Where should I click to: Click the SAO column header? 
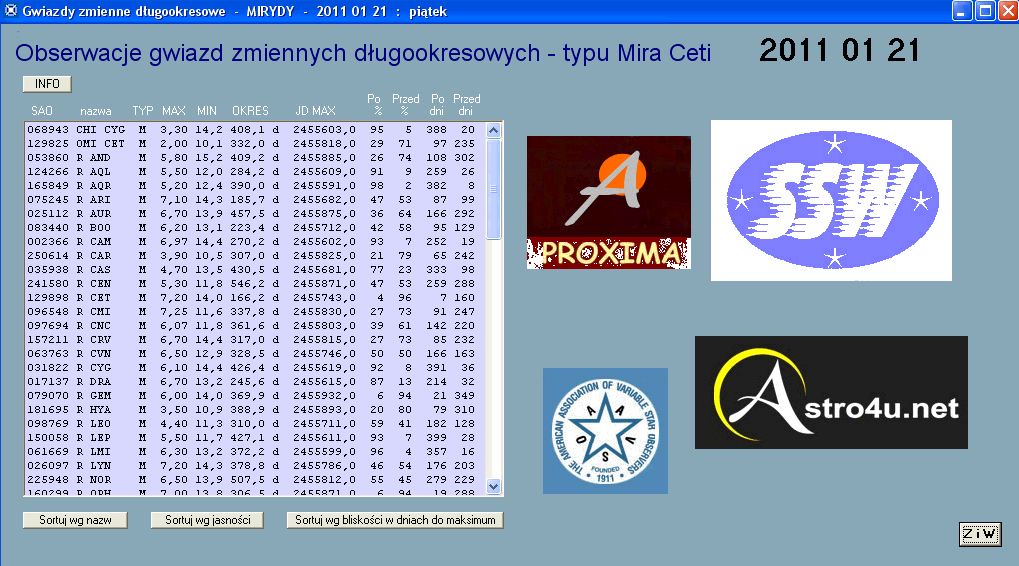click(x=42, y=111)
